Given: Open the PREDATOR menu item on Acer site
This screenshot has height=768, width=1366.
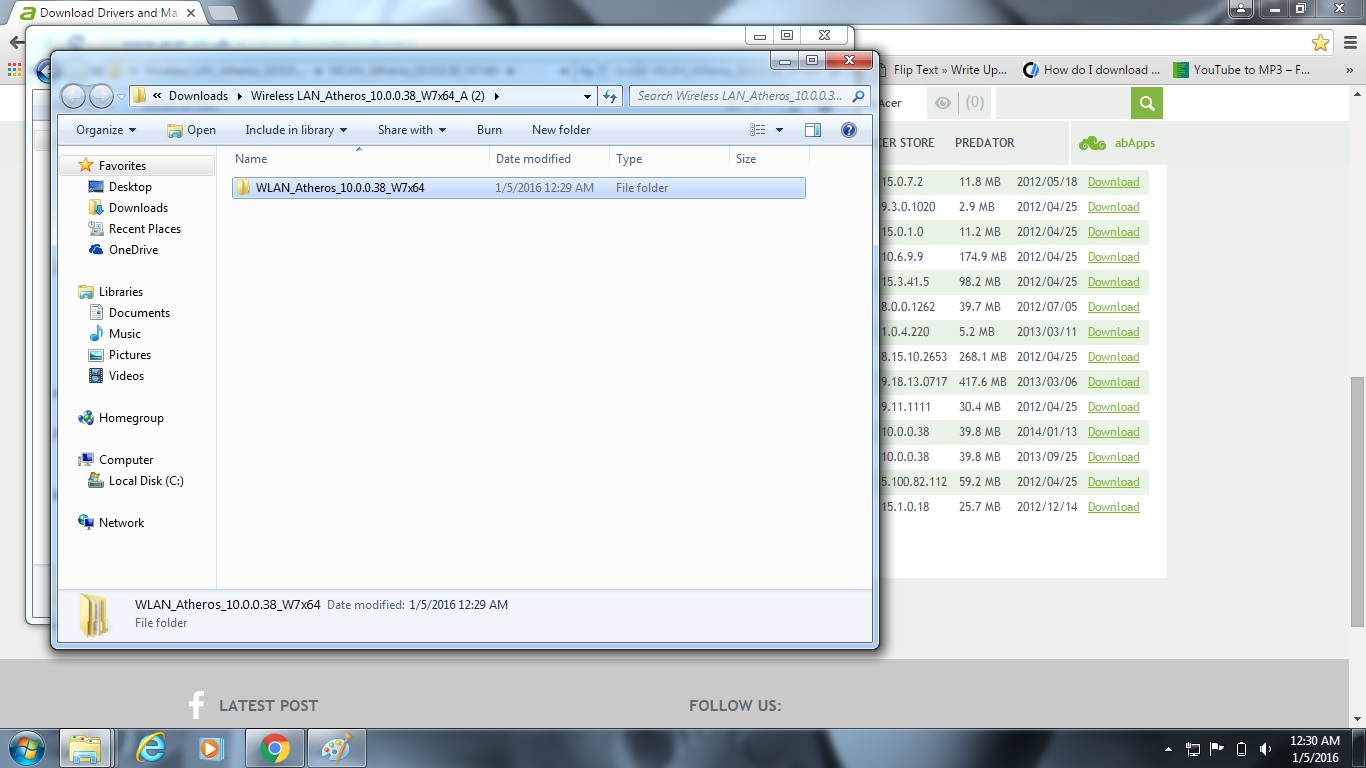Looking at the screenshot, I should coord(984,143).
